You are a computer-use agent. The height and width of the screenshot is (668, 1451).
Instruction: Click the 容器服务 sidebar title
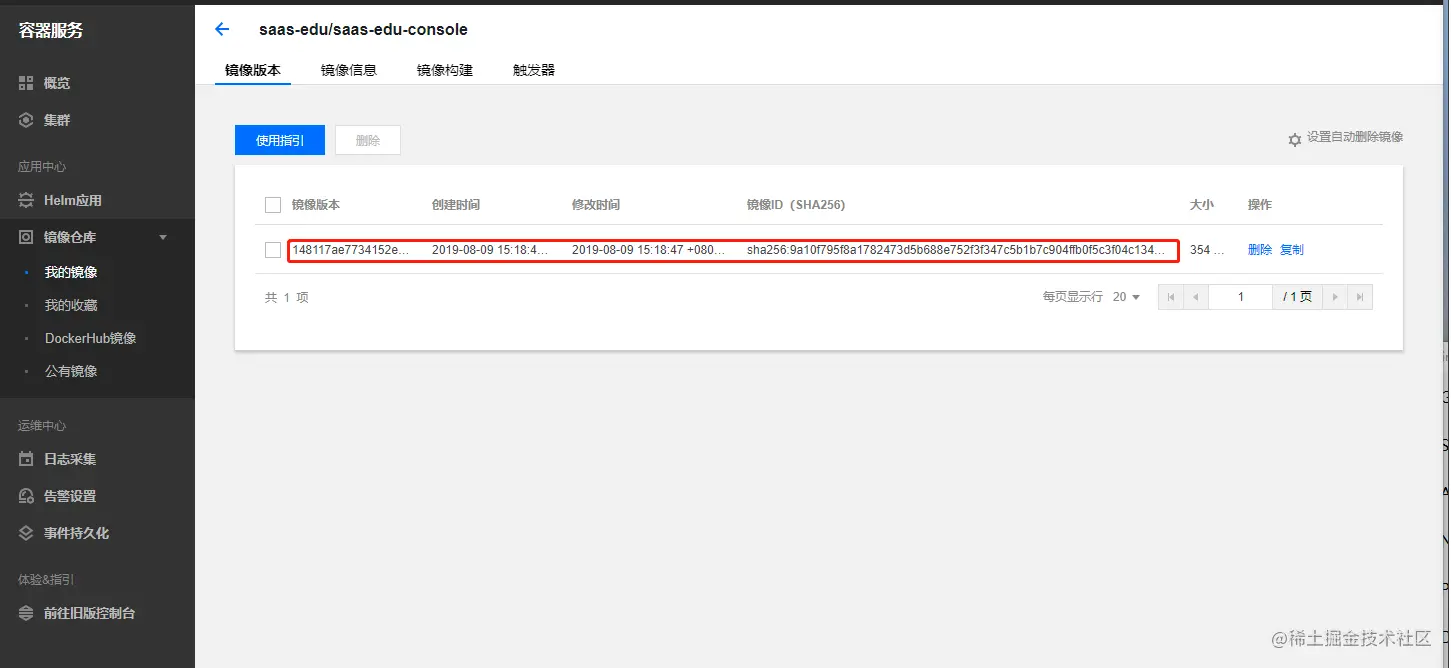coord(51,30)
